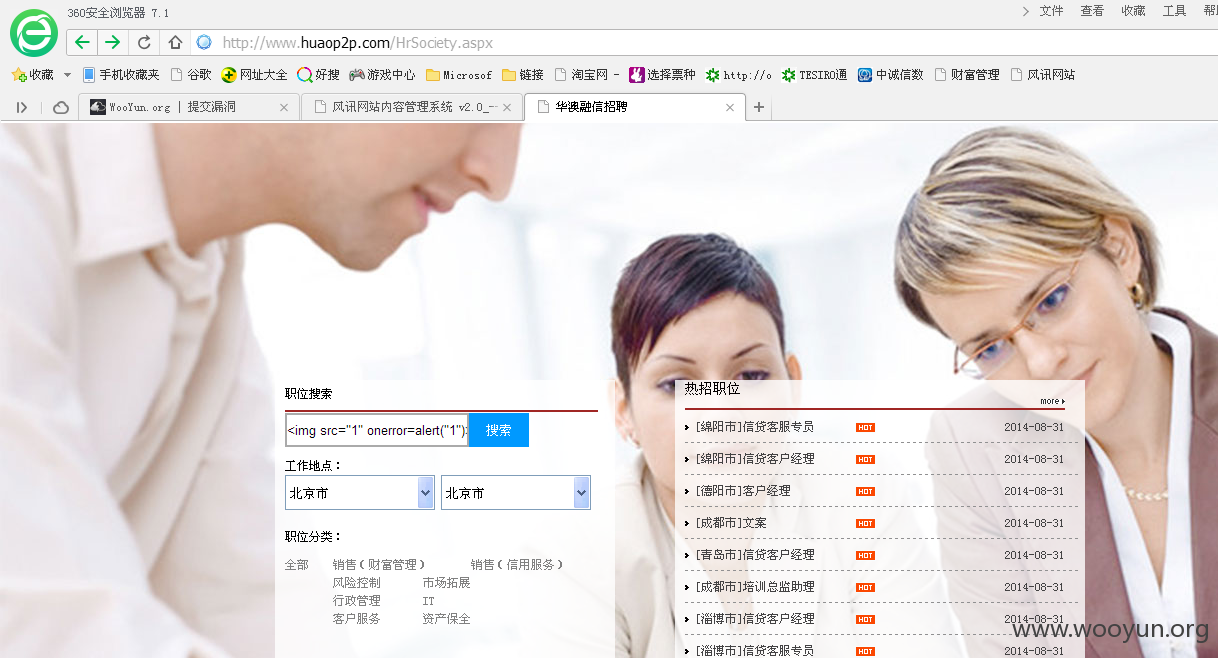The height and width of the screenshot is (658, 1218).
Task: Click the 360 browser logo
Action: [34, 32]
